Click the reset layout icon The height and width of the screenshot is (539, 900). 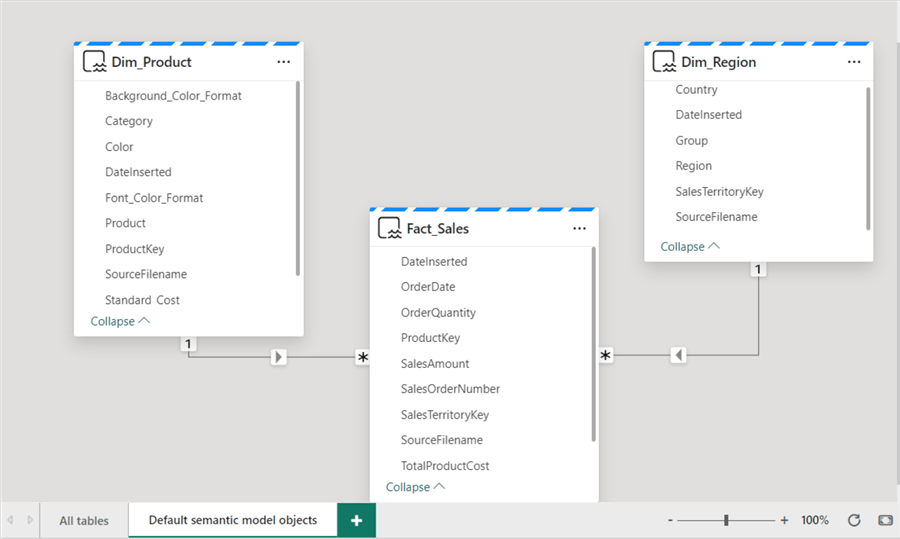click(x=854, y=520)
